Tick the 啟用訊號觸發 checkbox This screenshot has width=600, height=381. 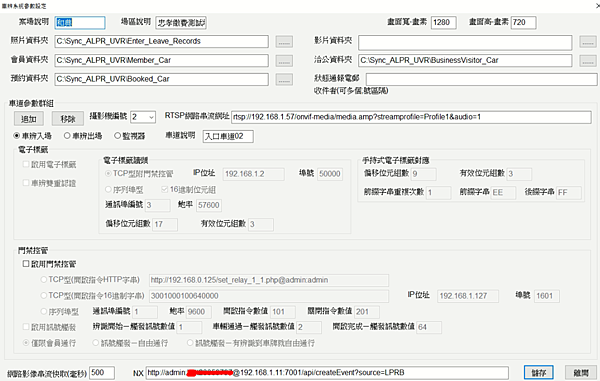point(49,327)
